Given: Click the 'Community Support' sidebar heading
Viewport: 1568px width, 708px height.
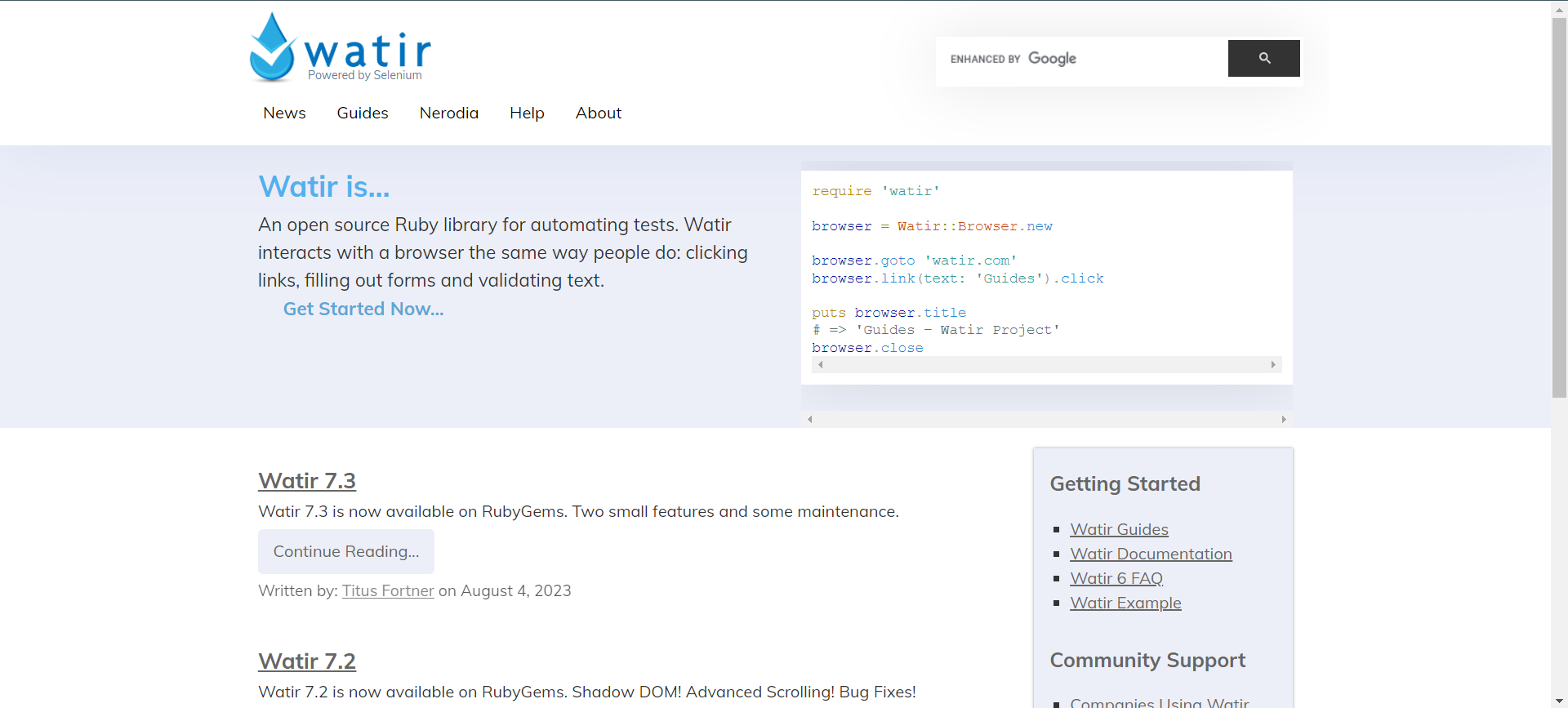Looking at the screenshot, I should click(x=1147, y=660).
